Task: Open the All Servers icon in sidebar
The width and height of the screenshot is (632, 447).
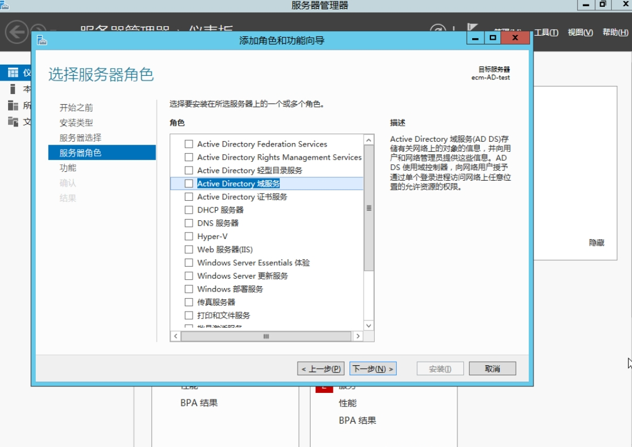Action: coord(13,106)
